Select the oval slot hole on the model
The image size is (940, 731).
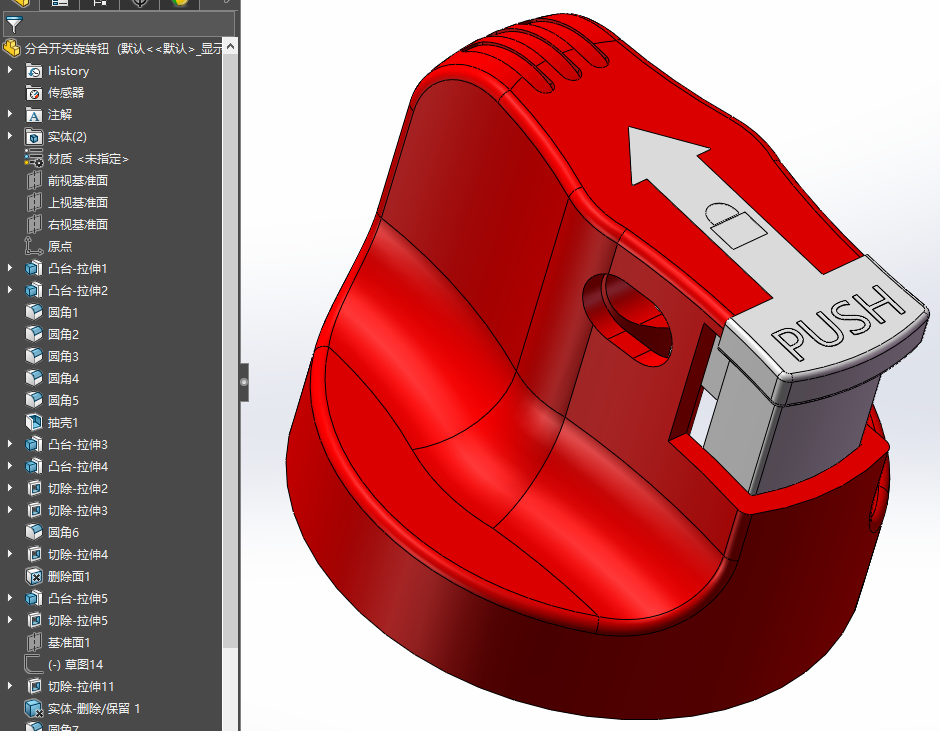click(626, 320)
